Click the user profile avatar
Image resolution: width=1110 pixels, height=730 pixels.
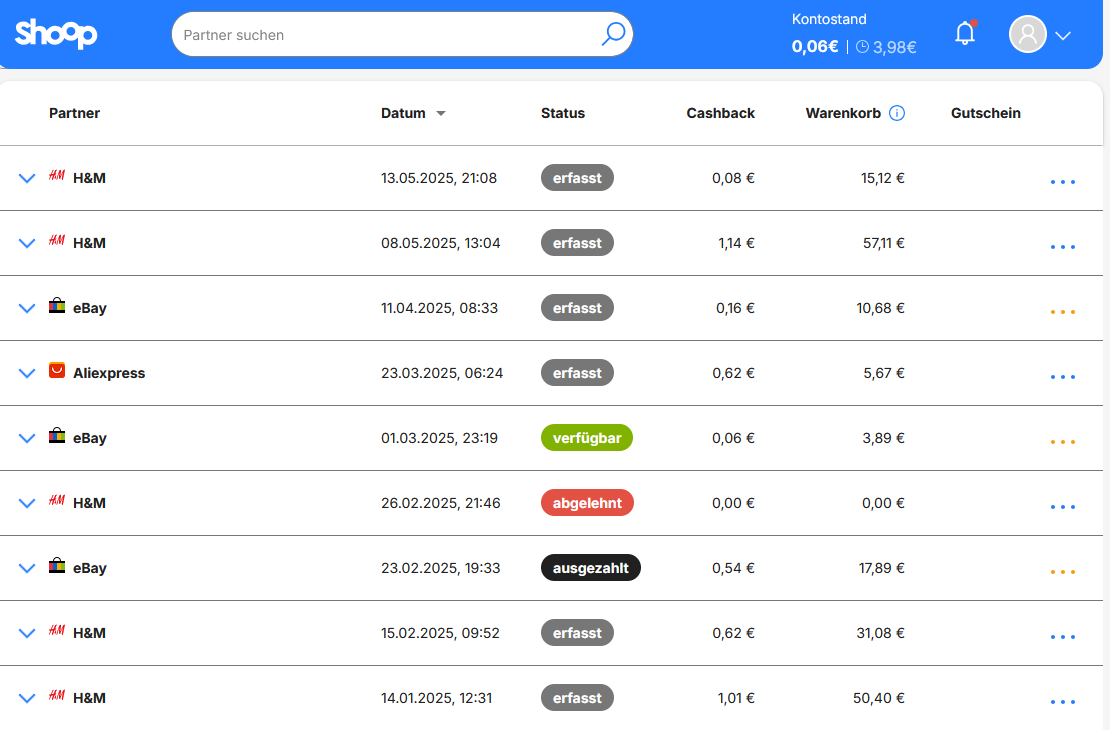pos(1027,34)
